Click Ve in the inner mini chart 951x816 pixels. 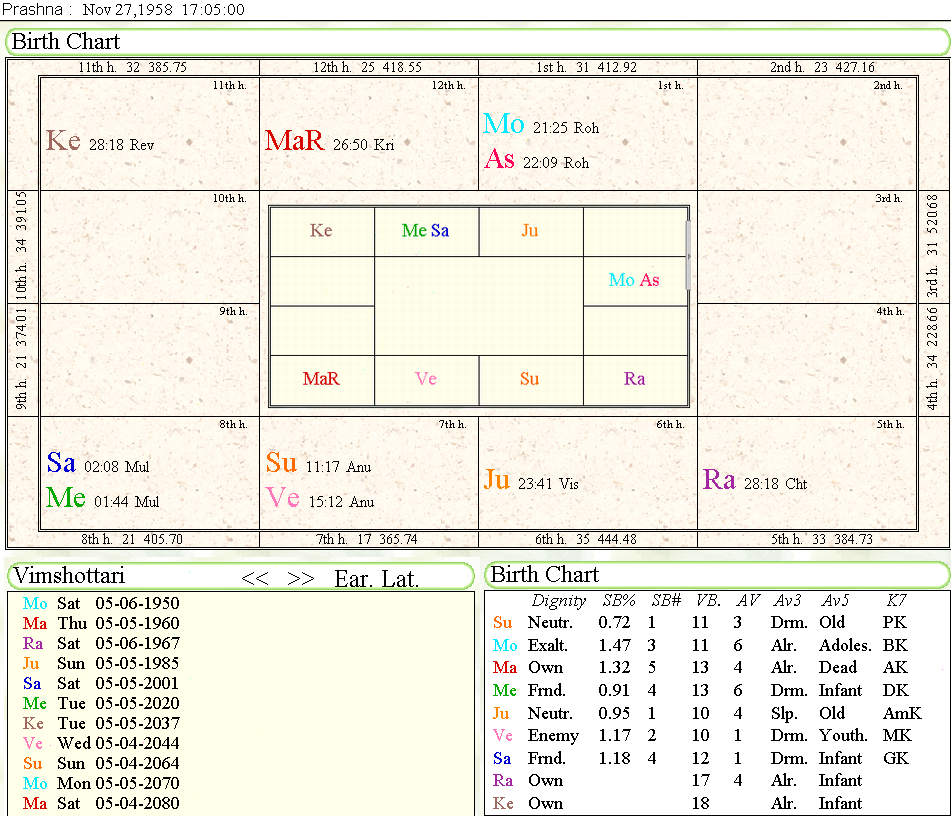tap(426, 379)
